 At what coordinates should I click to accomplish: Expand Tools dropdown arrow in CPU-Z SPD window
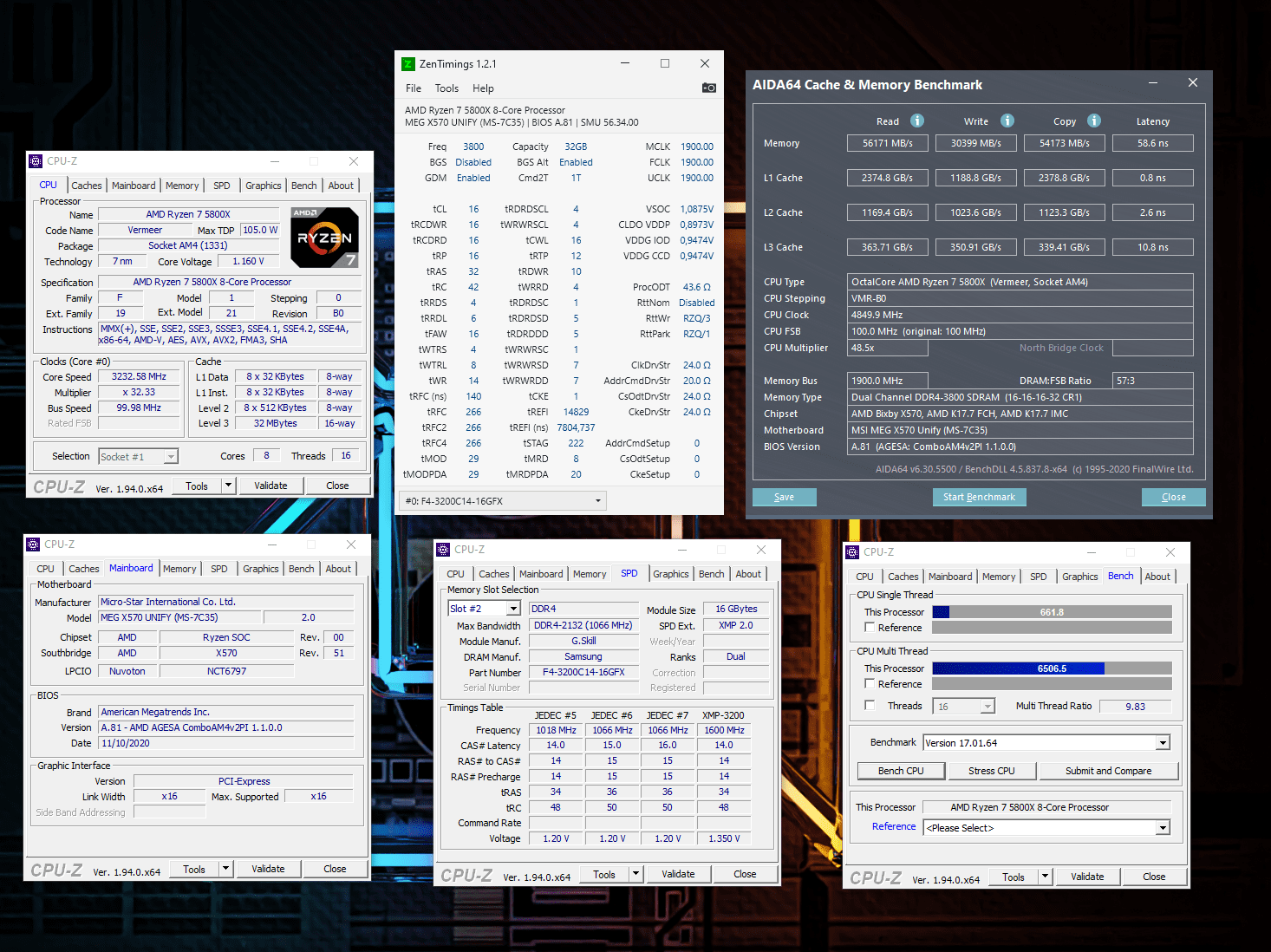pos(635,874)
